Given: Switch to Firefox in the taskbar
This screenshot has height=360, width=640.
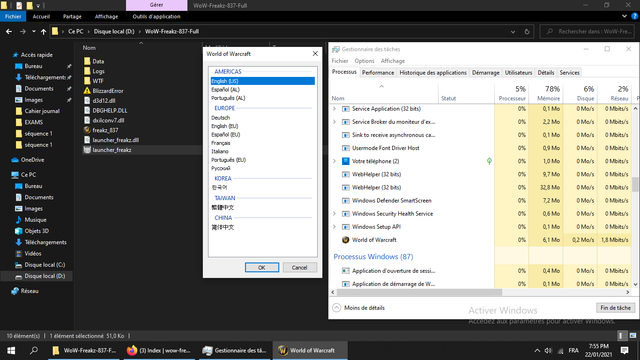Looking at the screenshot, I should tap(159, 350).
